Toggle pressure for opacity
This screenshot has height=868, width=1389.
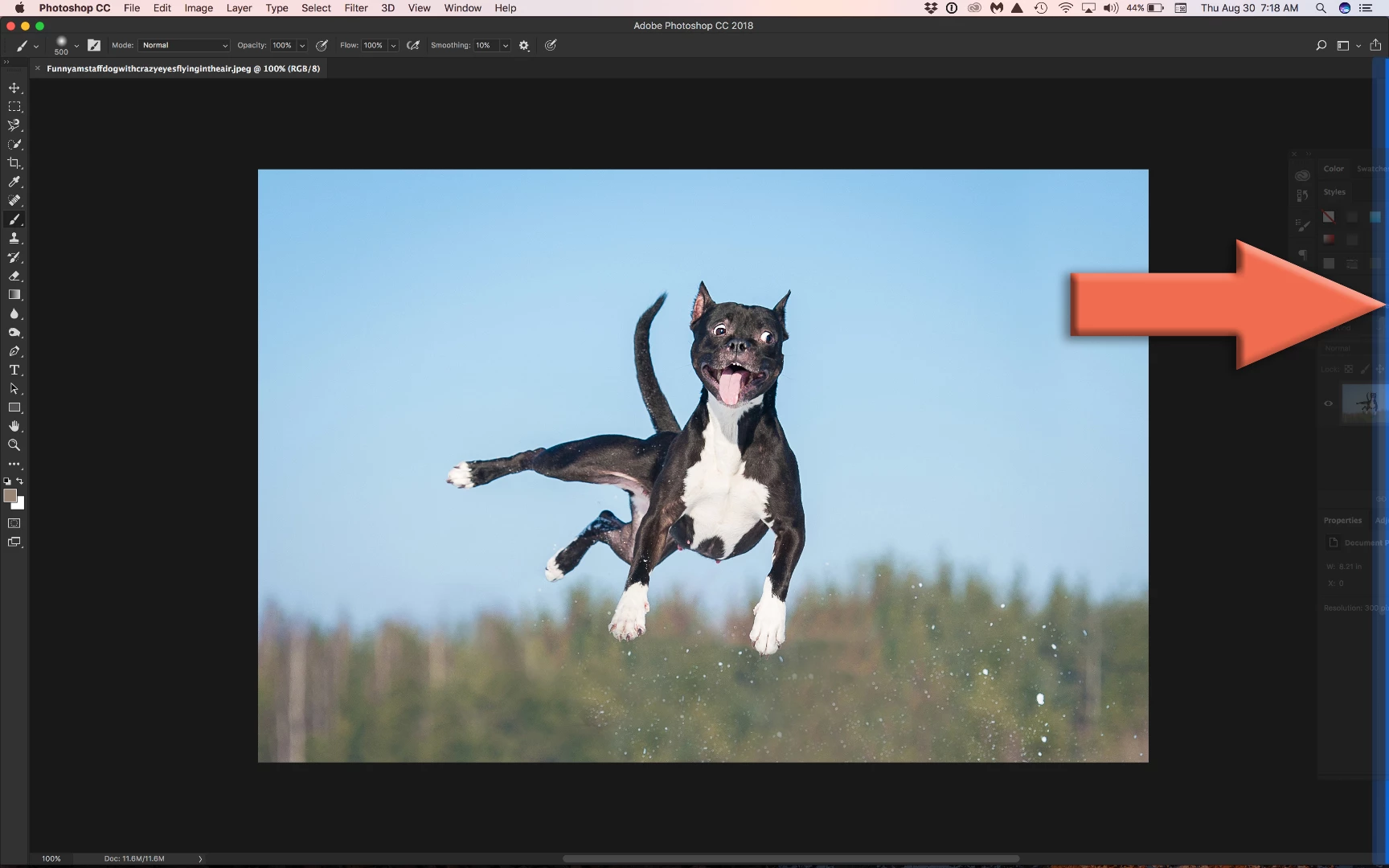point(322,46)
